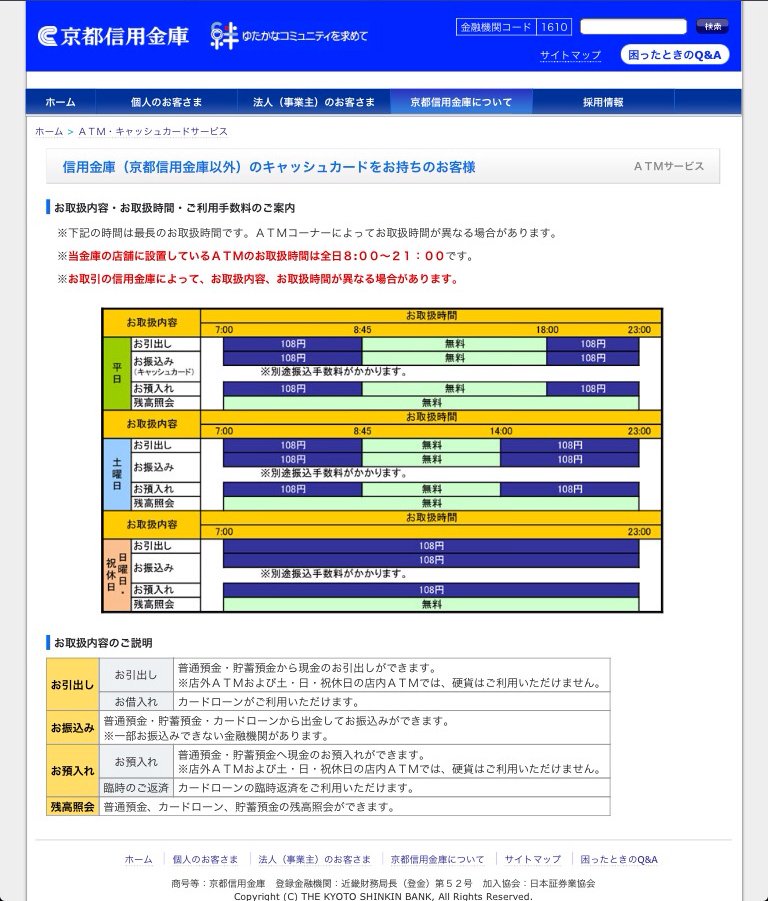Click 臨時のご返済 sub-row cell
The height and width of the screenshot is (901, 768).
136,788
